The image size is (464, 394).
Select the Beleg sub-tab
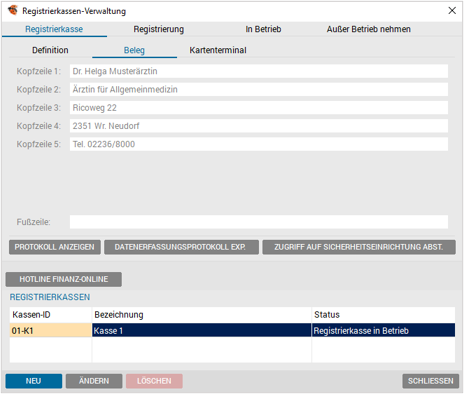(134, 50)
